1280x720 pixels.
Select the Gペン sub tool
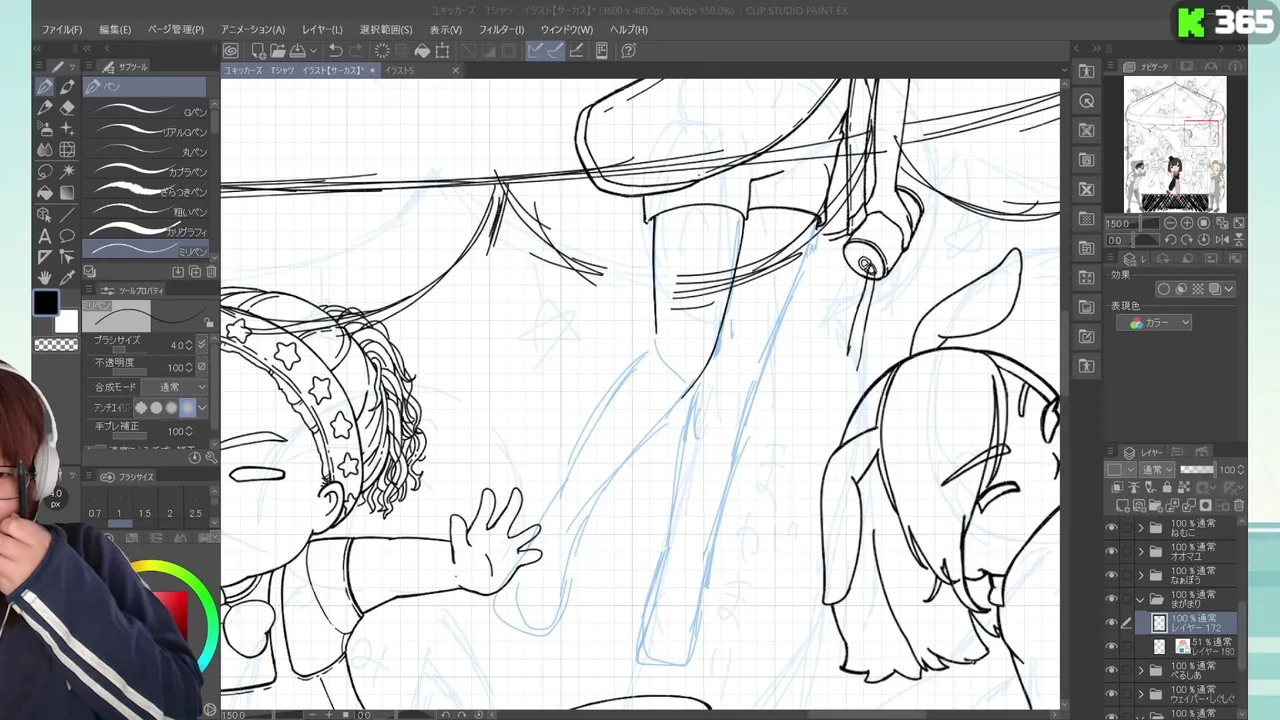(x=146, y=111)
